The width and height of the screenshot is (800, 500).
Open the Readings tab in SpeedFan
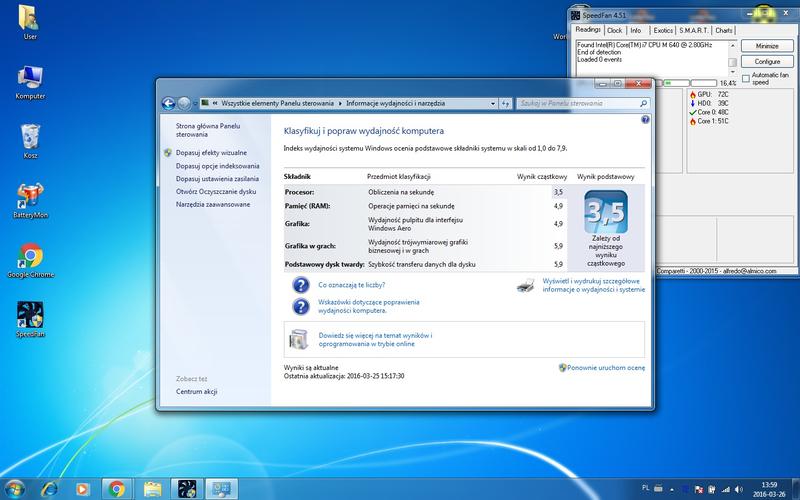point(588,30)
